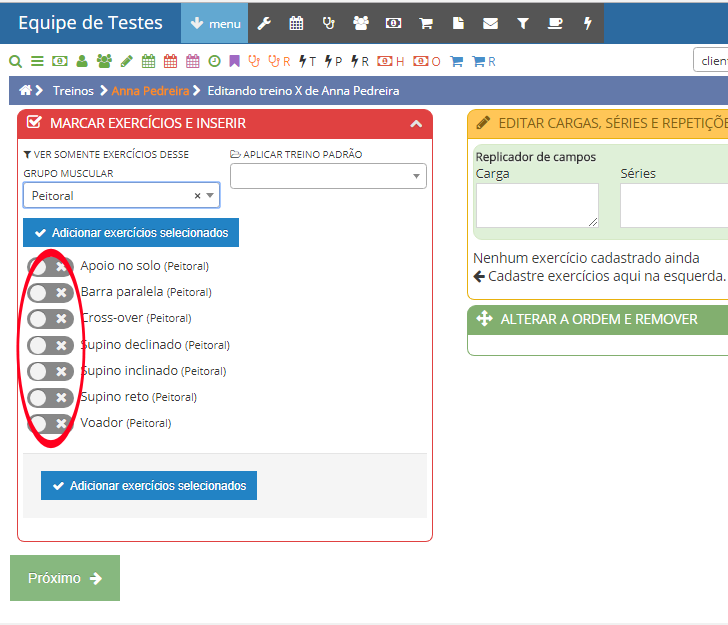Collapse the Marcar exercícios e inserir panel
Image resolution: width=728 pixels, height=625 pixels.
coord(416,124)
